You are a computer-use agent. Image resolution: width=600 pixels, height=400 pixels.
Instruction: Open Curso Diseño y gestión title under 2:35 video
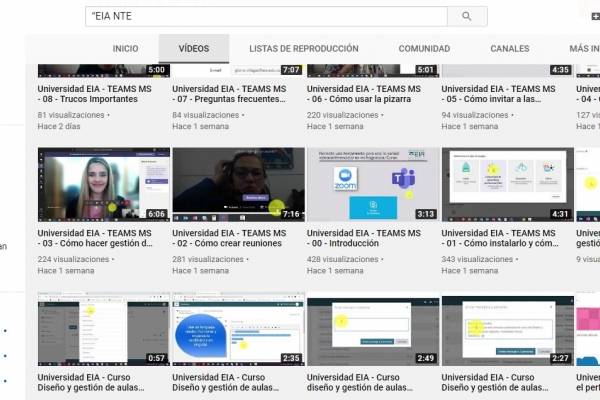tap(226, 382)
